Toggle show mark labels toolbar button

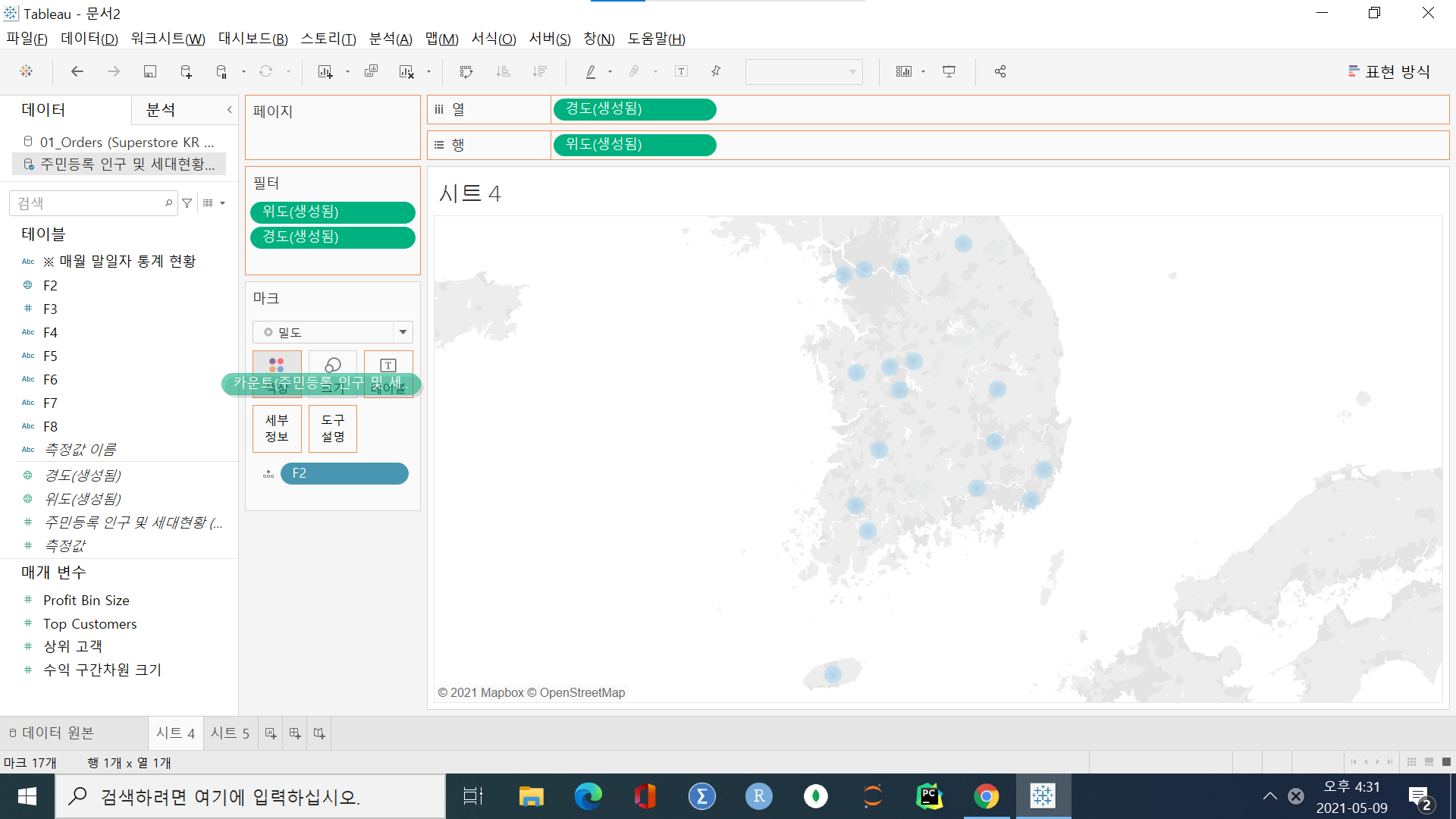681,71
